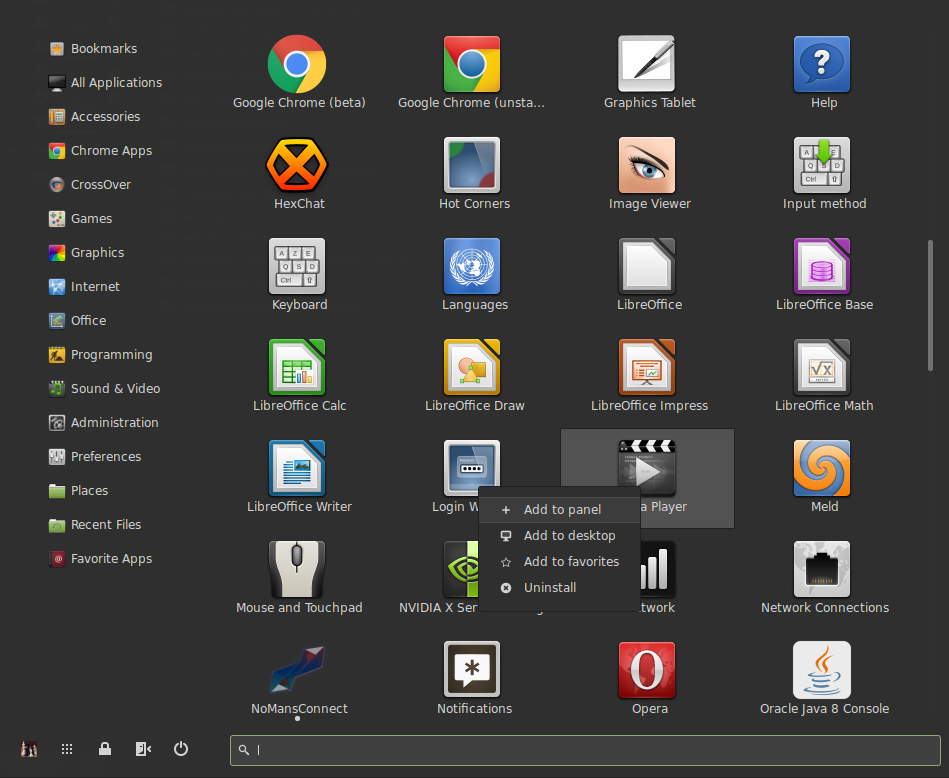Choose Uninstall from context menu
This screenshot has width=949, height=778.
point(559,588)
